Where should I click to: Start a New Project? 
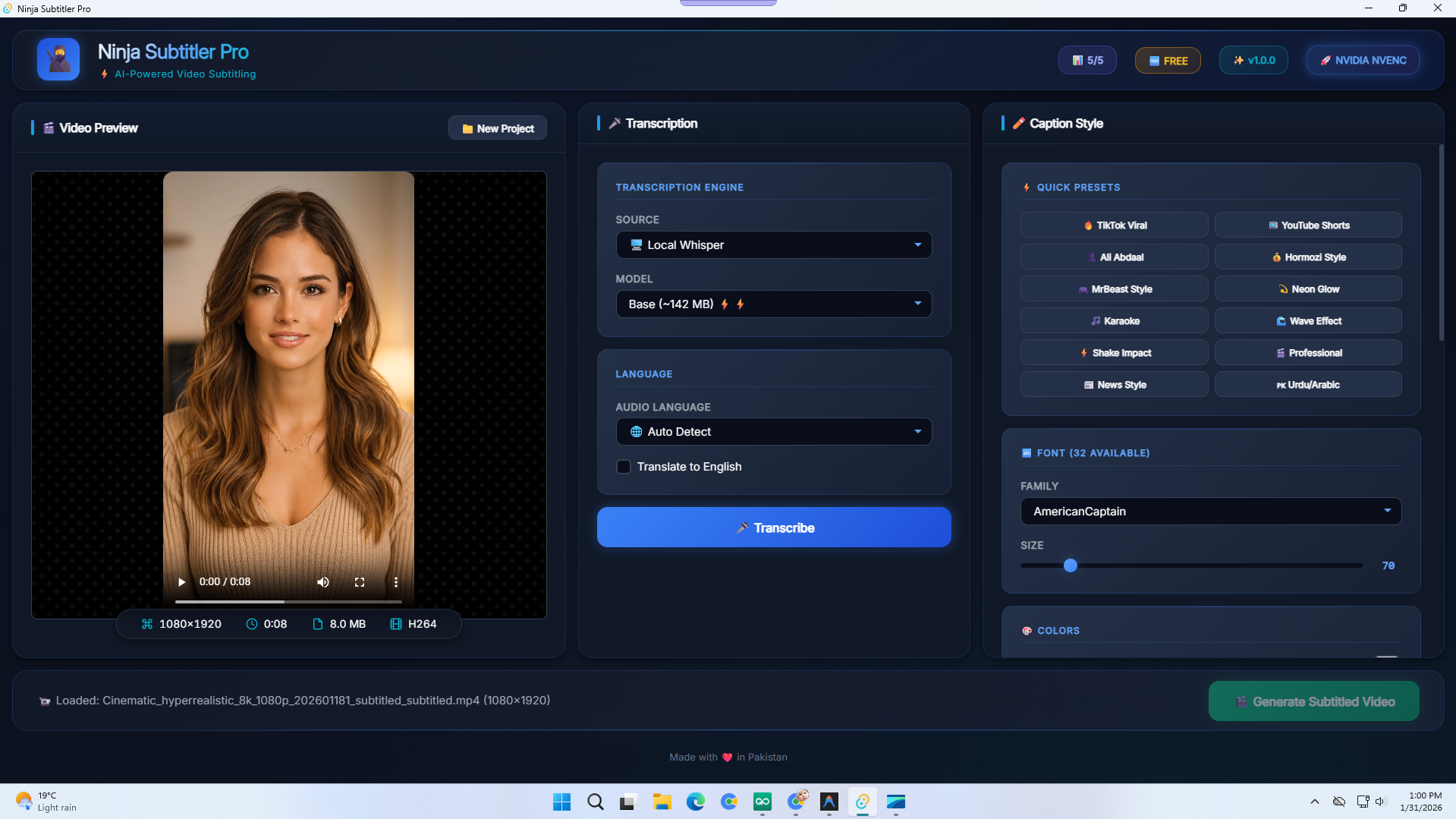[497, 128]
